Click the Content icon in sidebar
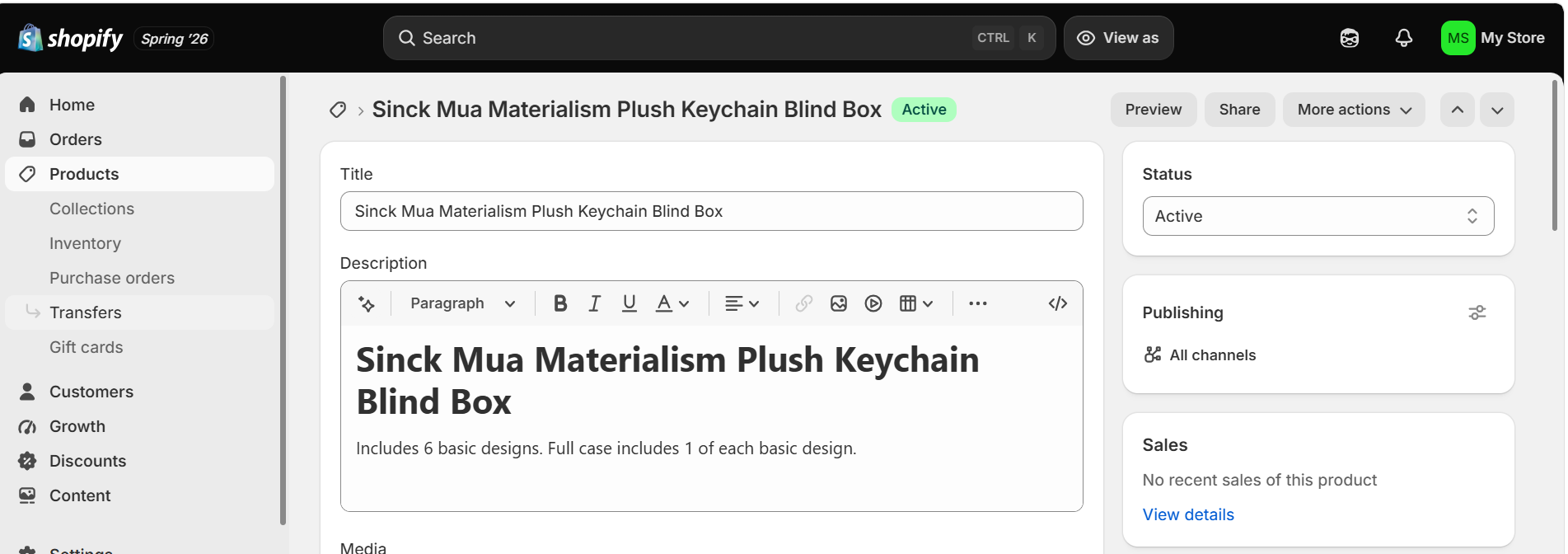The height and width of the screenshot is (554, 1568). pyautogui.click(x=27, y=495)
